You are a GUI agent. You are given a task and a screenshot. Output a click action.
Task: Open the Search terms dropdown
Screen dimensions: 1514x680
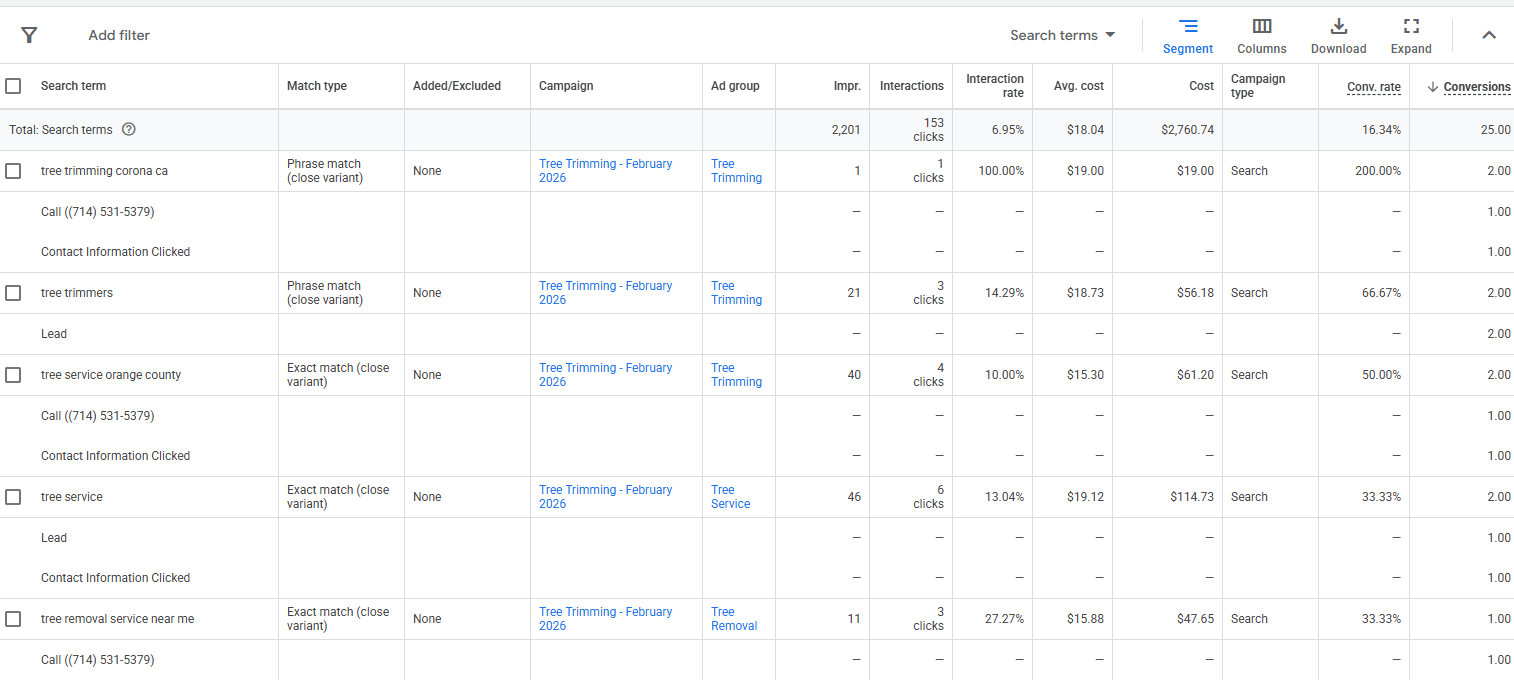(x=1062, y=35)
